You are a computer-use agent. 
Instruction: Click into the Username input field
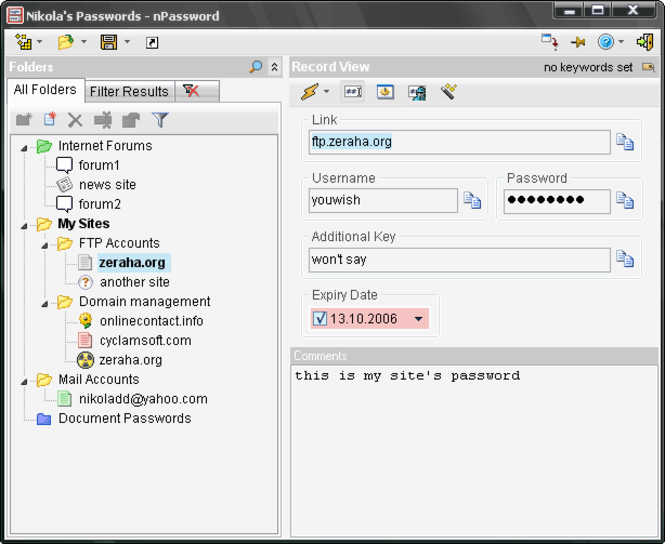pyautogui.click(x=382, y=201)
